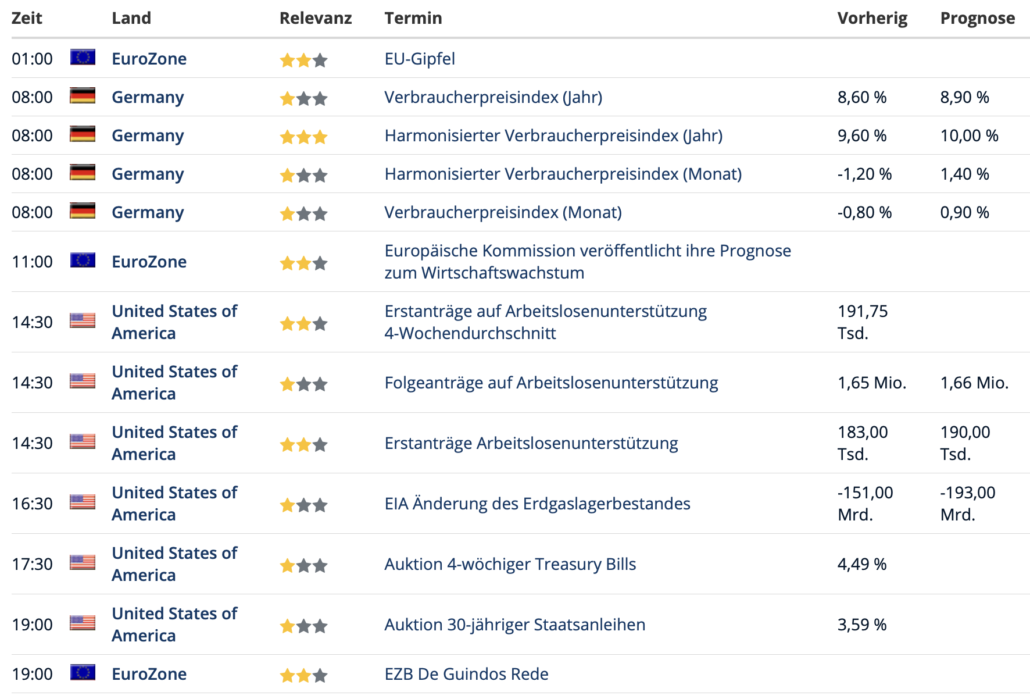Open the EZB De Guindos Rede link
This screenshot has width=1030, height=699.
(x=466, y=674)
